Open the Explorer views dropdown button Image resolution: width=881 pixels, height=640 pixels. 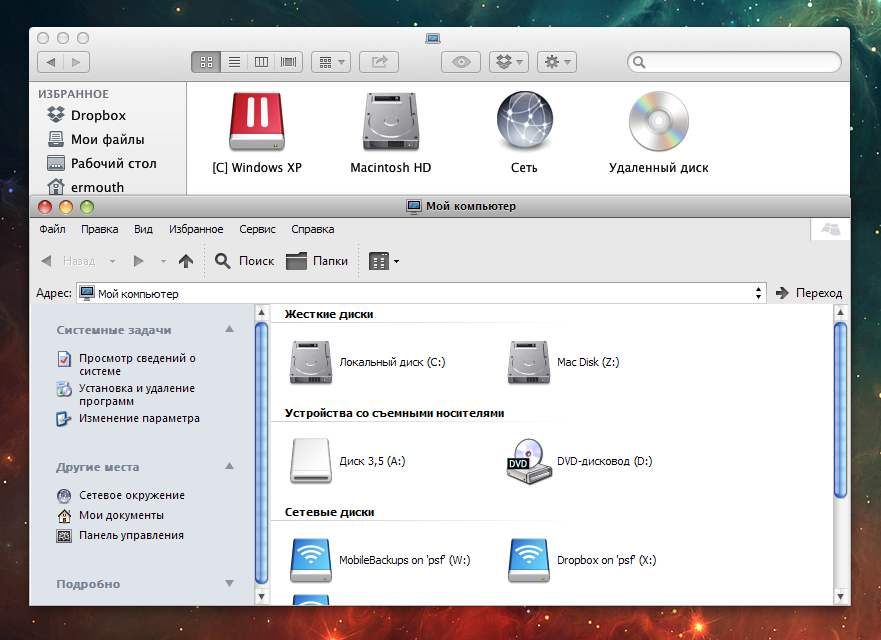pyautogui.click(x=384, y=261)
